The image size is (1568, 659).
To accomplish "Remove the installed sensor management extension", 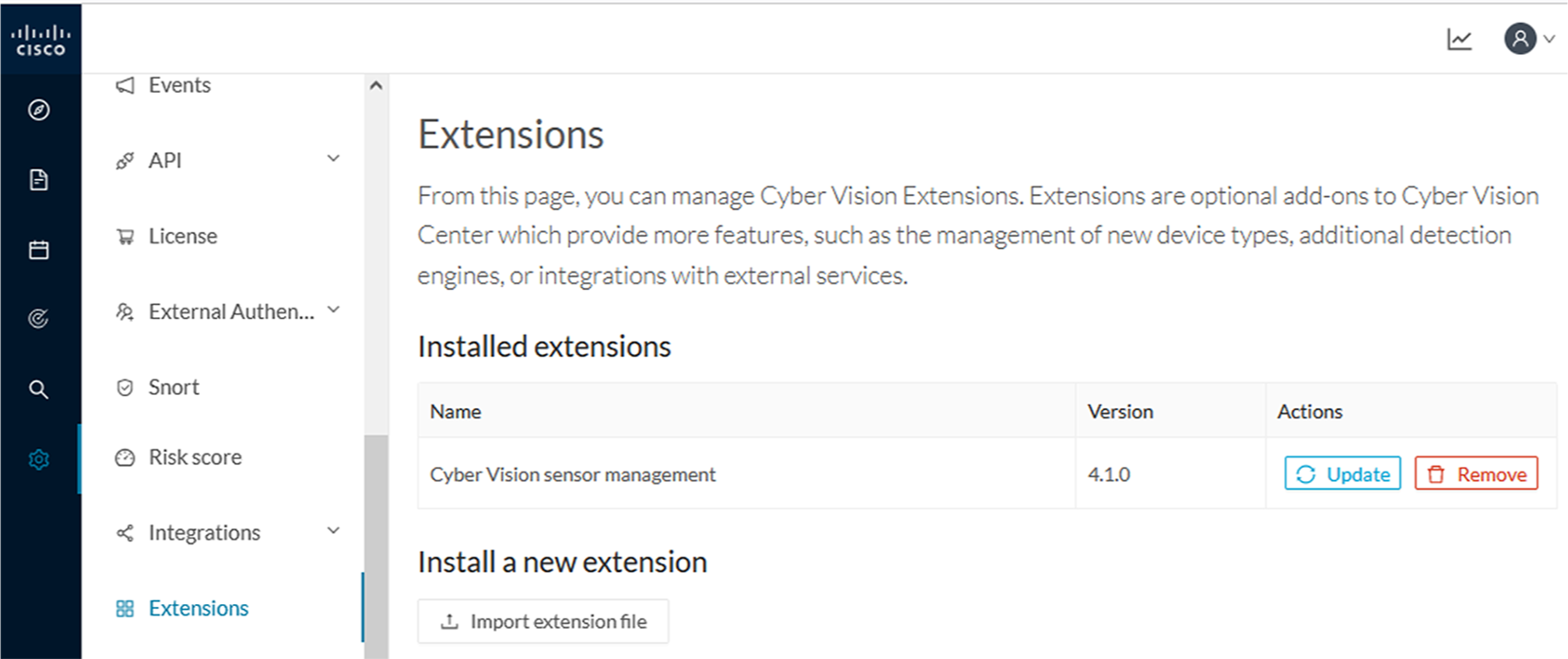I will [1476, 473].
